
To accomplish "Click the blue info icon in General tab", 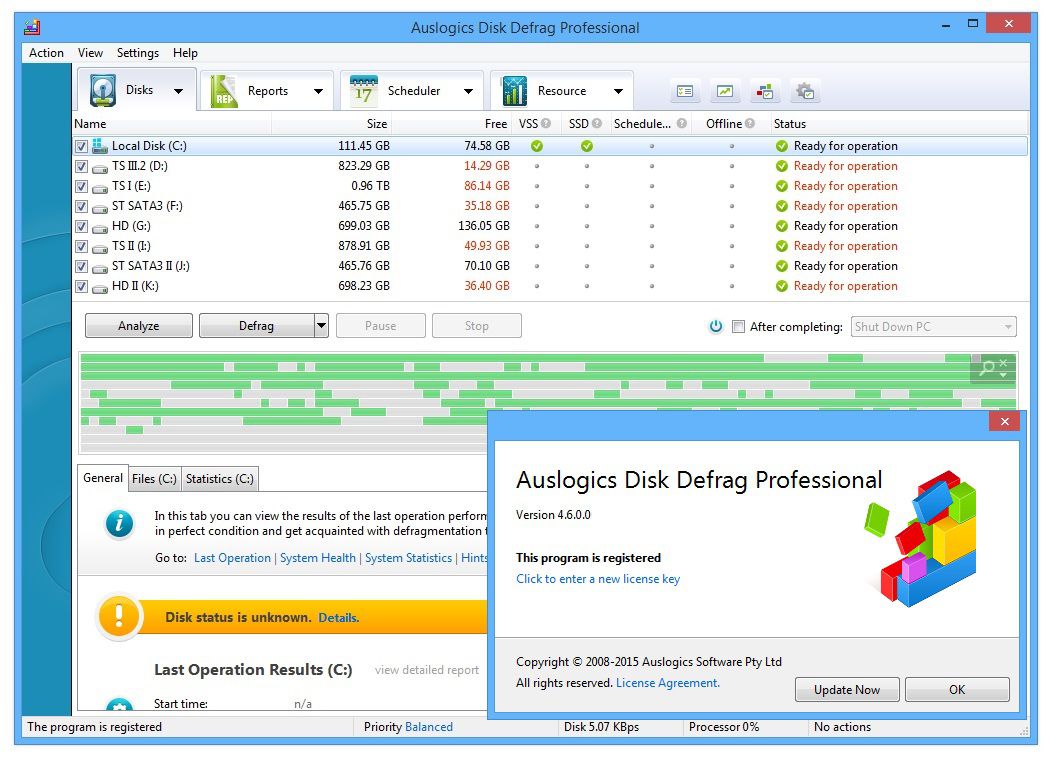I will pos(119,524).
